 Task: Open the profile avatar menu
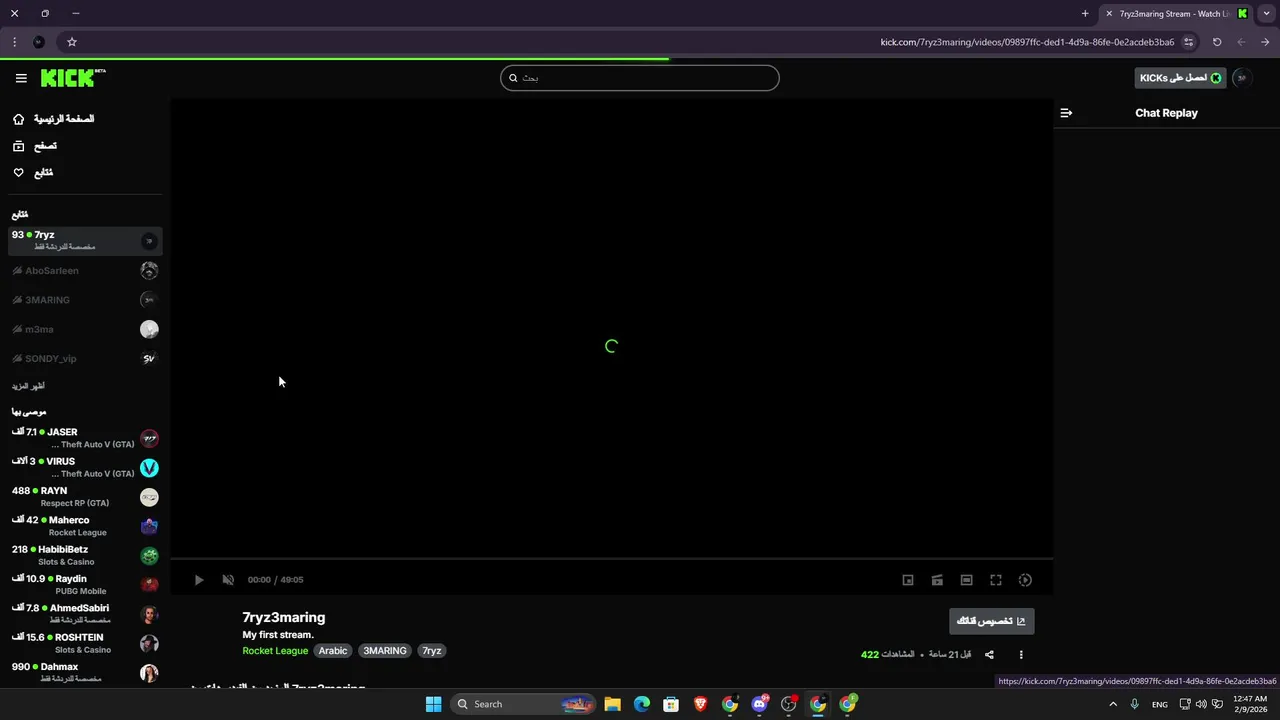1242,78
